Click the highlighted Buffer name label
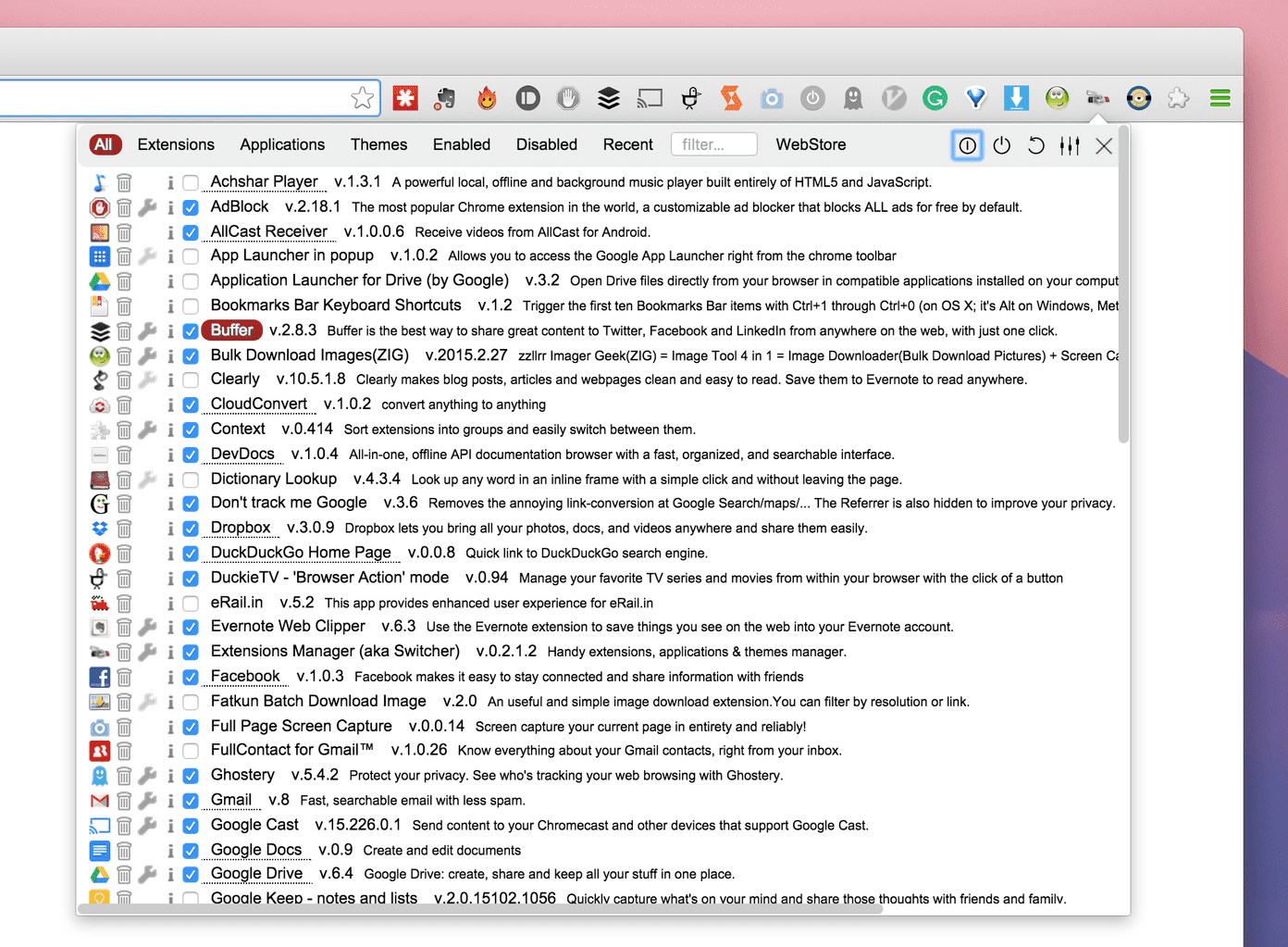 click(231, 330)
